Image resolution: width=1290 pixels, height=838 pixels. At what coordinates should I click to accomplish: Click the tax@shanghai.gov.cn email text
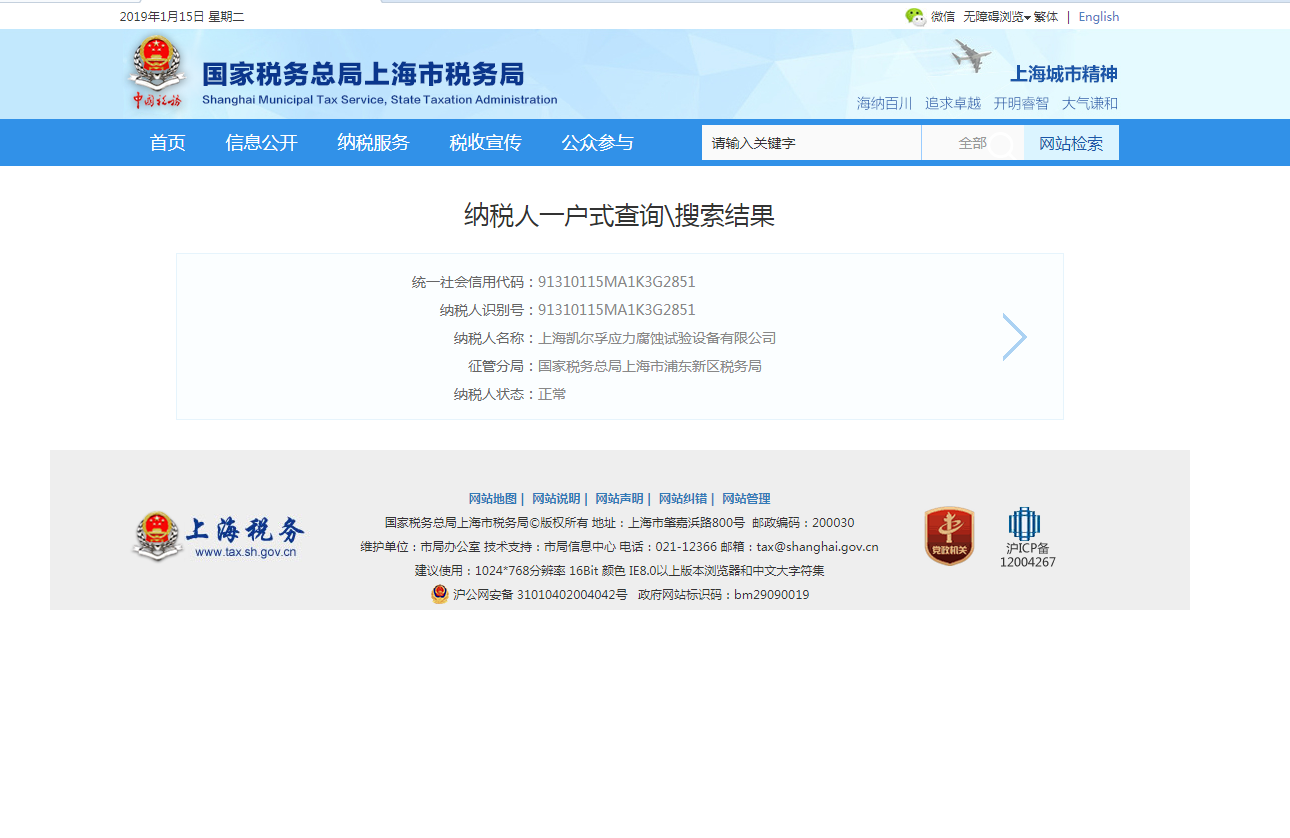click(x=817, y=547)
